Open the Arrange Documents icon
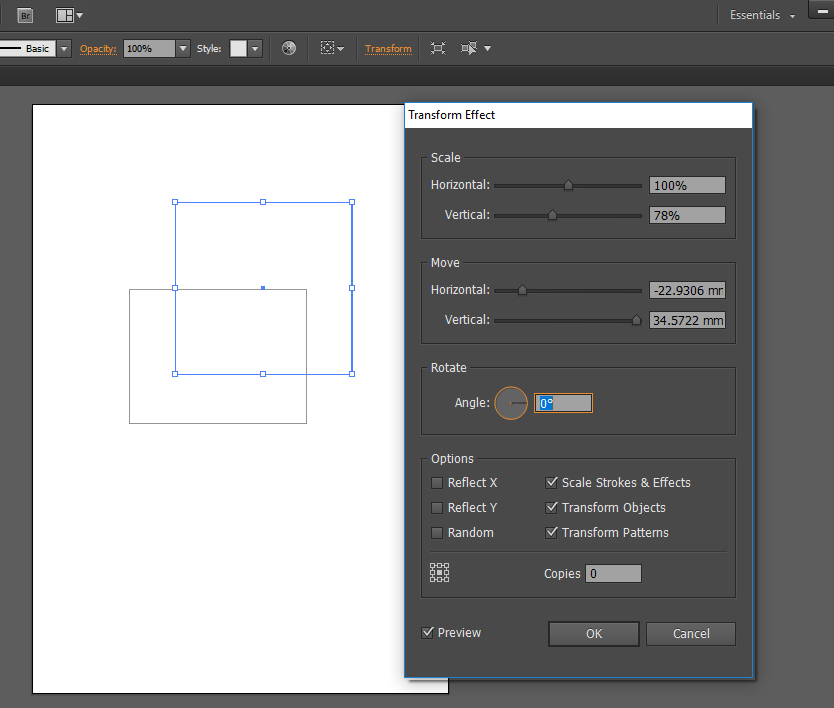This screenshot has height=708, width=834. coord(65,15)
